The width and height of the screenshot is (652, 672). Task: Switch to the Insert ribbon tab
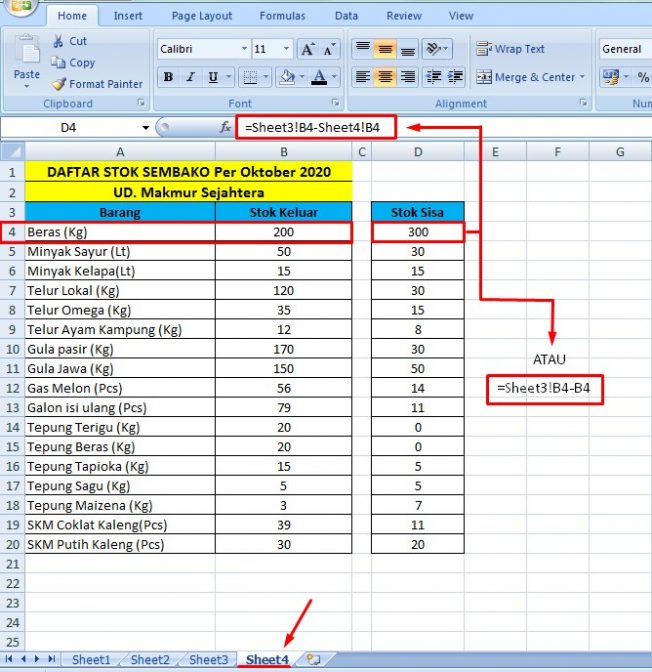tap(128, 16)
